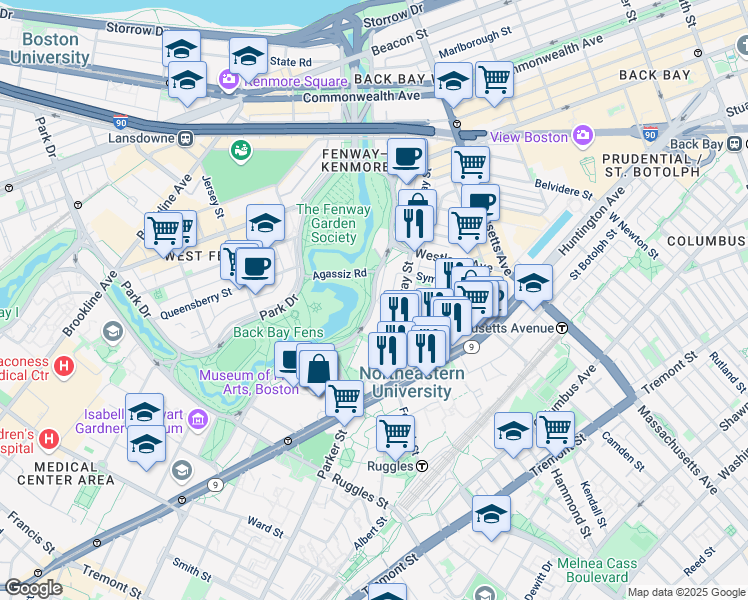Click the Isabella Stewart Gardner Museum pin
The width and height of the screenshot is (748, 600).
[197, 419]
